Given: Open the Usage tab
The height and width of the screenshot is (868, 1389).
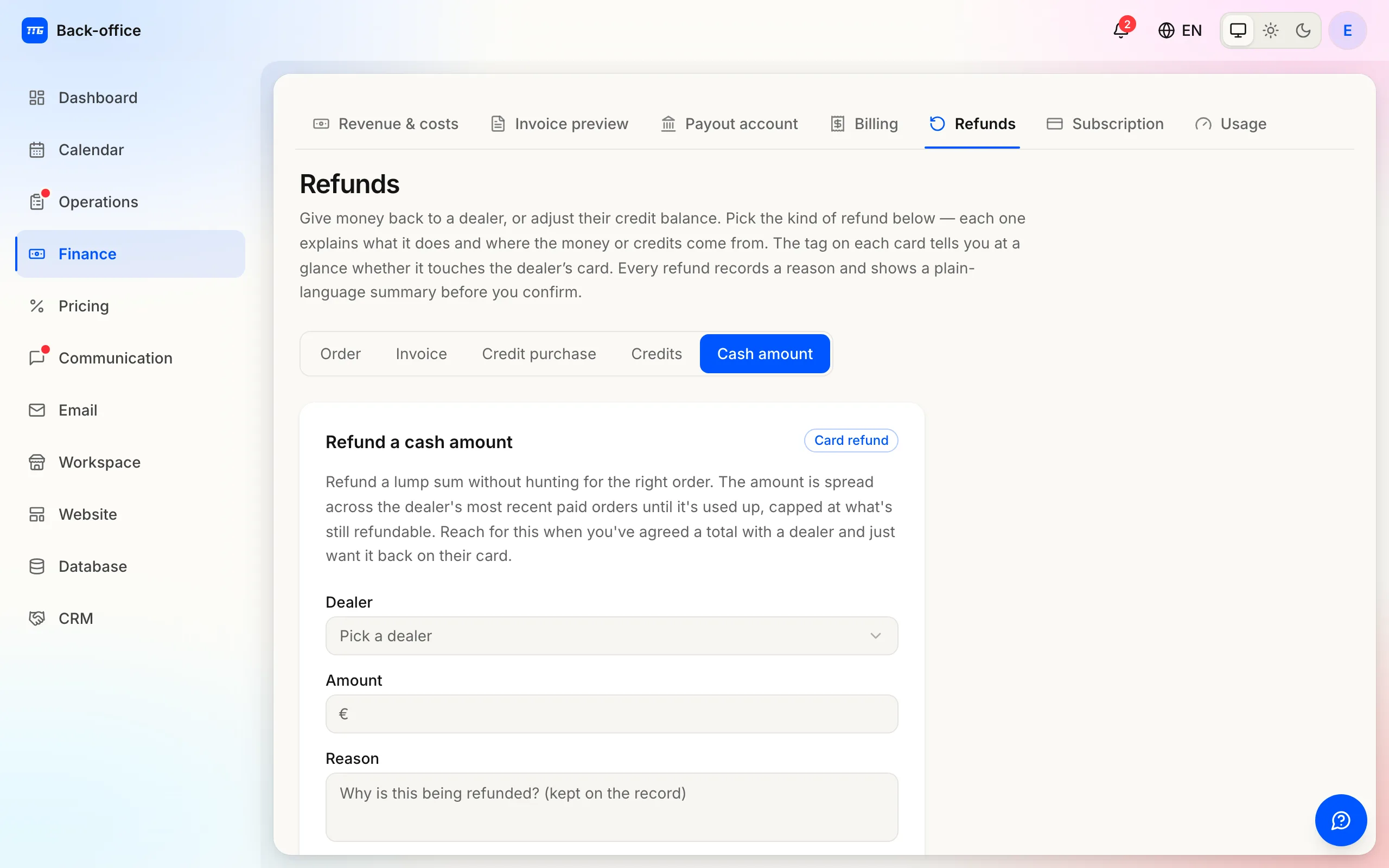Looking at the screenshot, I should 1231,124.
